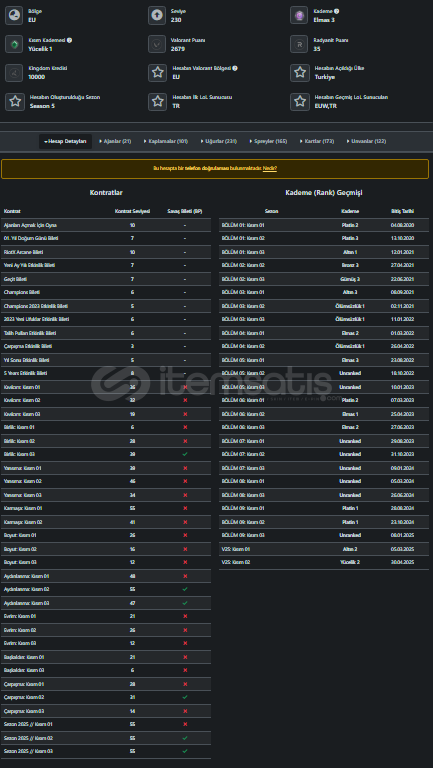Viewport: 433px width, 768px height.
Task: Open the Kartlar (173) tab
Action: (317, 142)
